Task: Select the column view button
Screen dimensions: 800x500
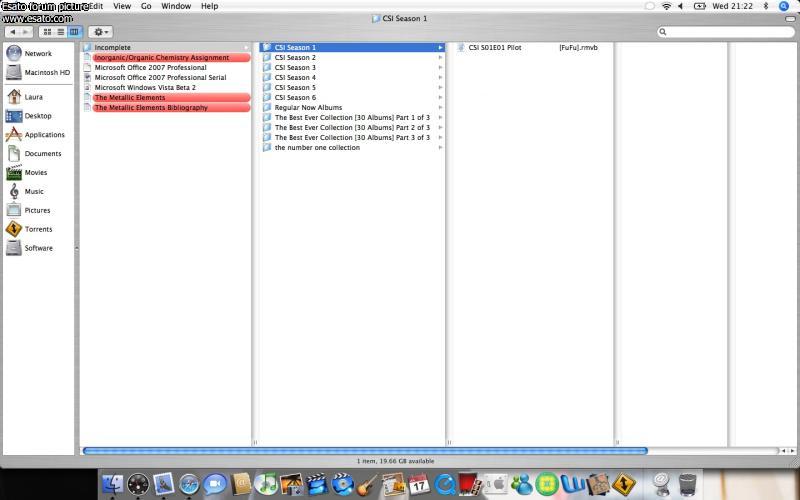Action: [74, 32]
